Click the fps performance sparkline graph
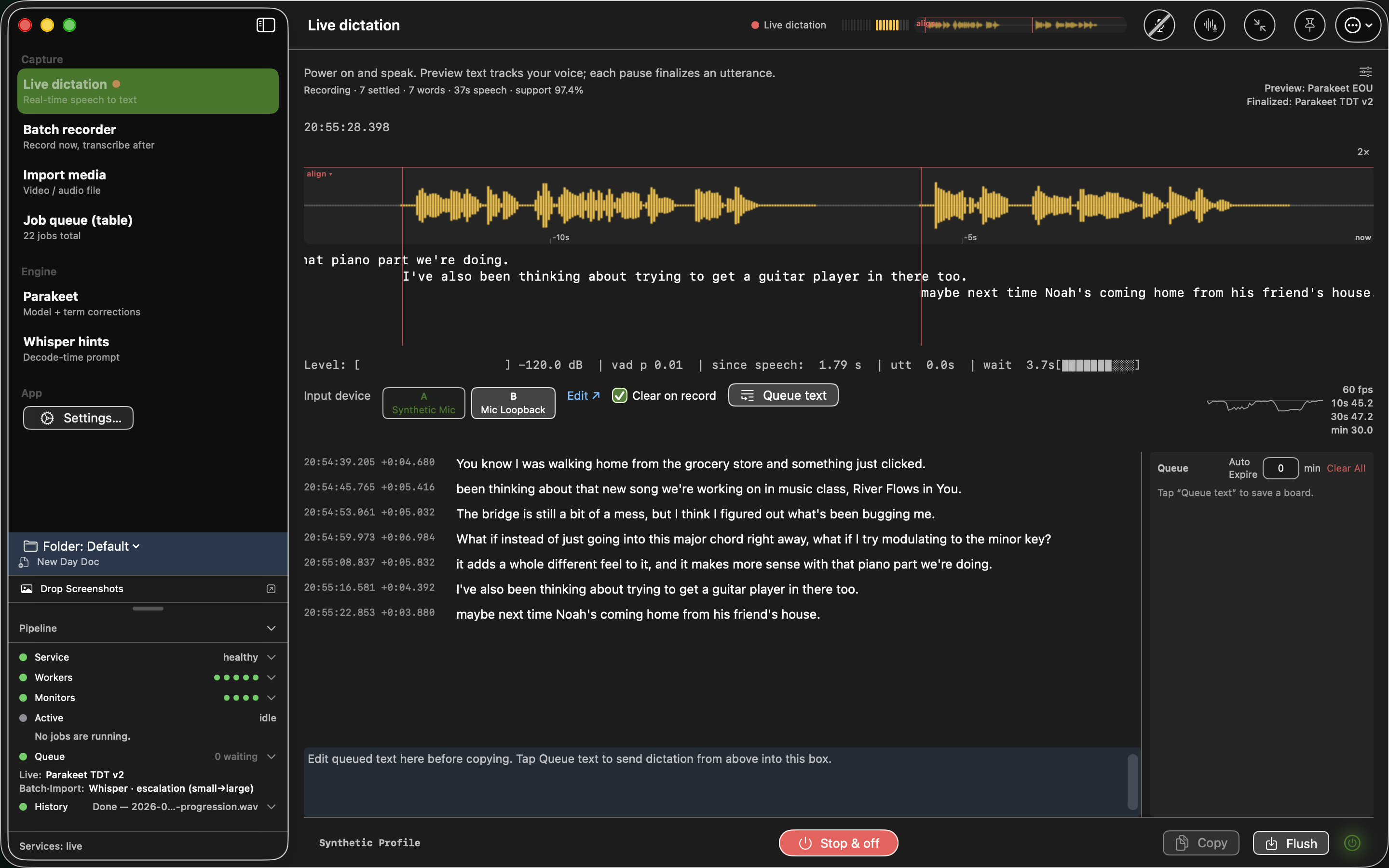 (1264, 405)
